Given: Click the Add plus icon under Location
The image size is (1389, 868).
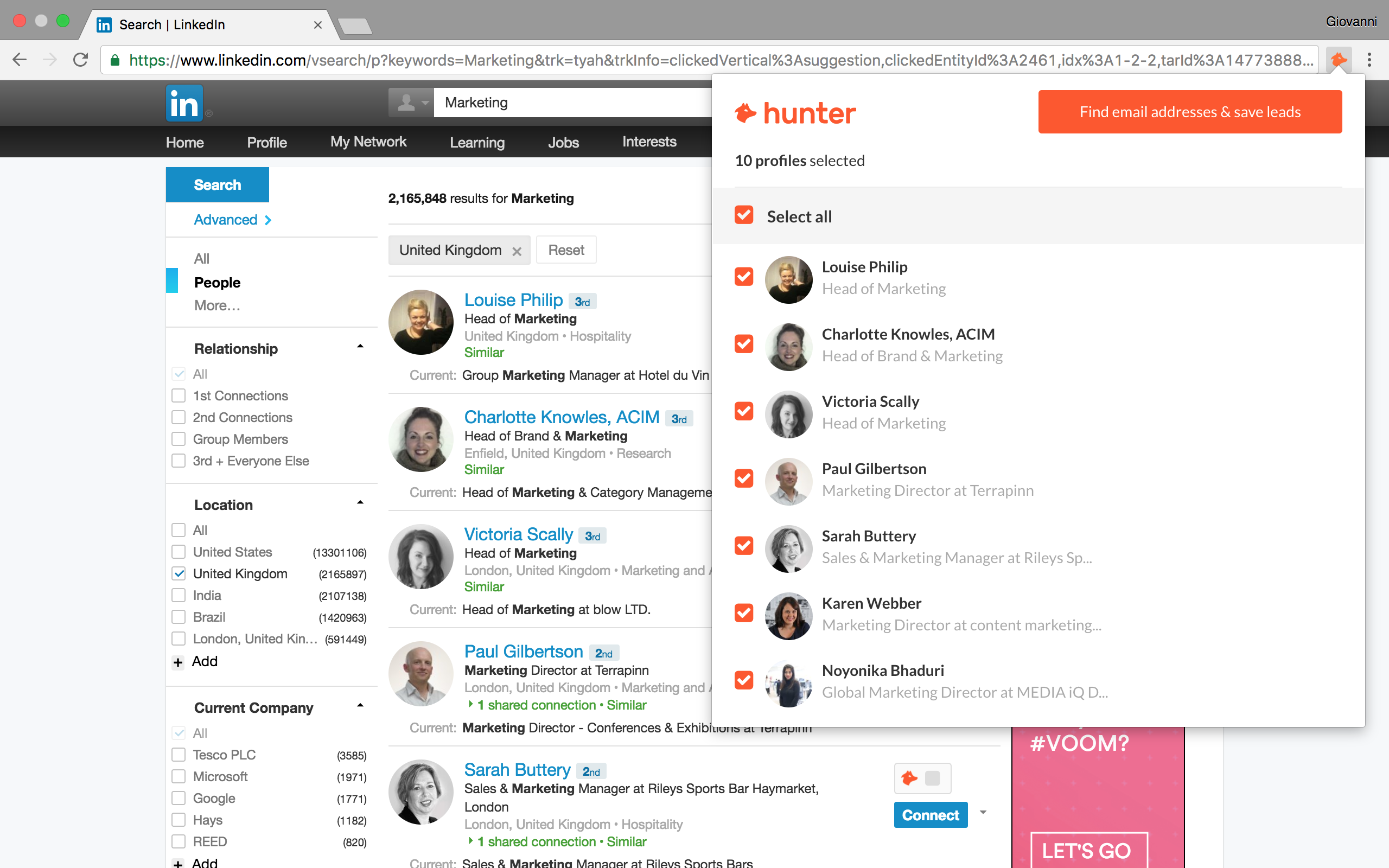Looking at the screenshot, I should coord(178,662).
